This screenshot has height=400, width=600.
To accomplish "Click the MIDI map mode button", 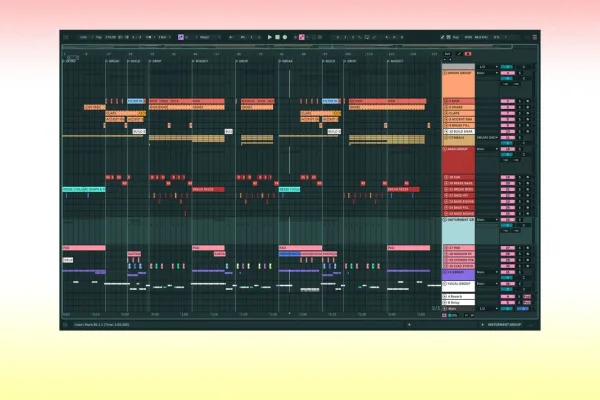I will (468, 37).
